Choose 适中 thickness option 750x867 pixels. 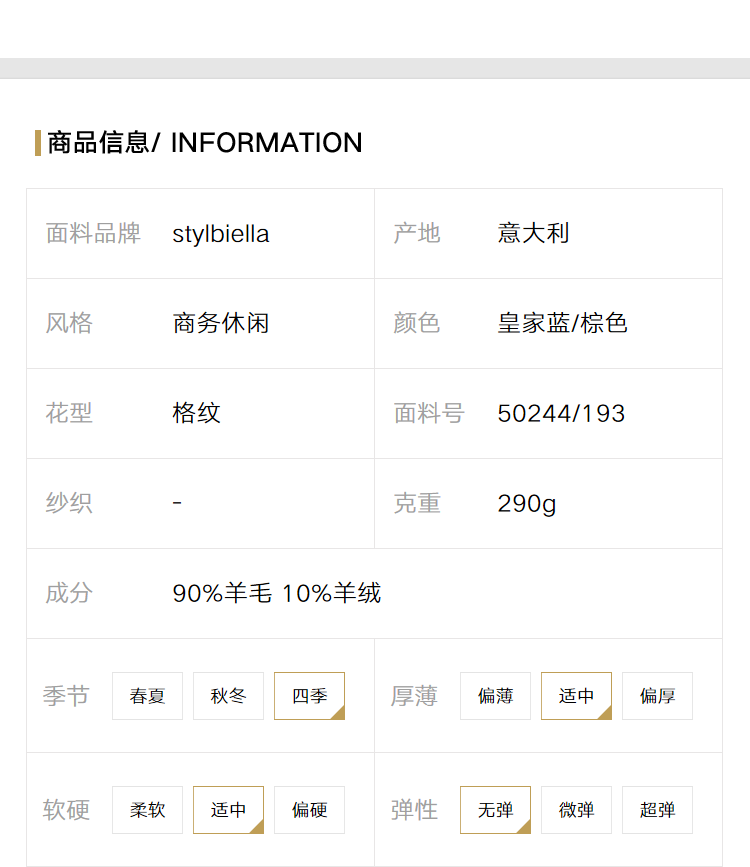pos(576,696)
